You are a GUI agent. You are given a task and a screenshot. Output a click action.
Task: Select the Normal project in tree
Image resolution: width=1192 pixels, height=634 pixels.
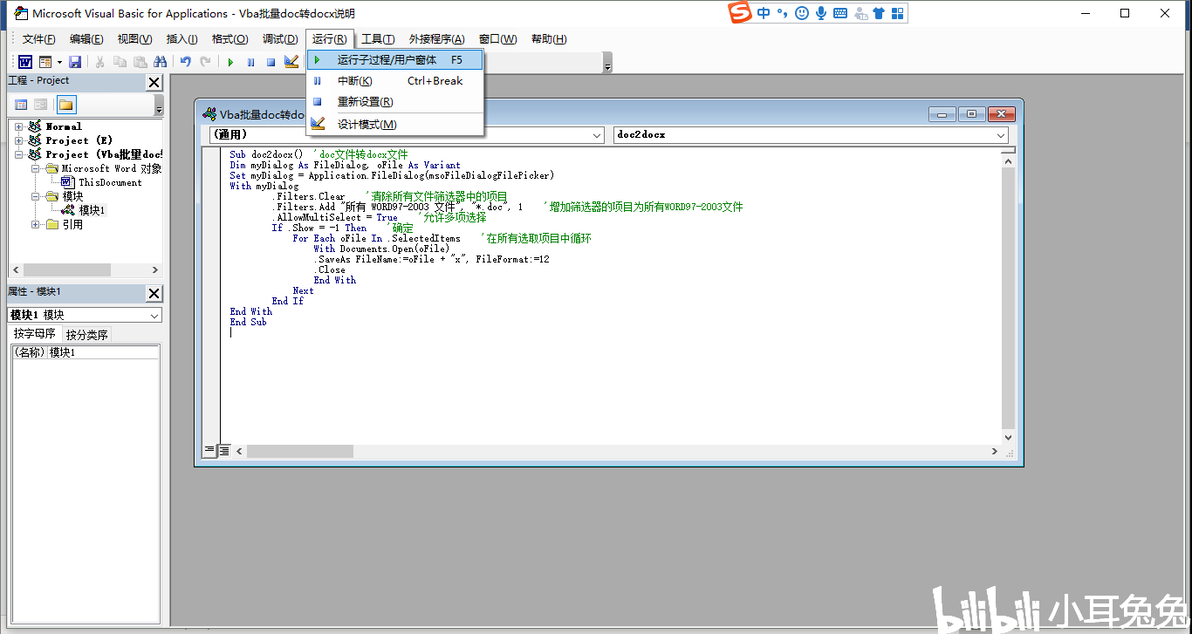click(63, 127)
